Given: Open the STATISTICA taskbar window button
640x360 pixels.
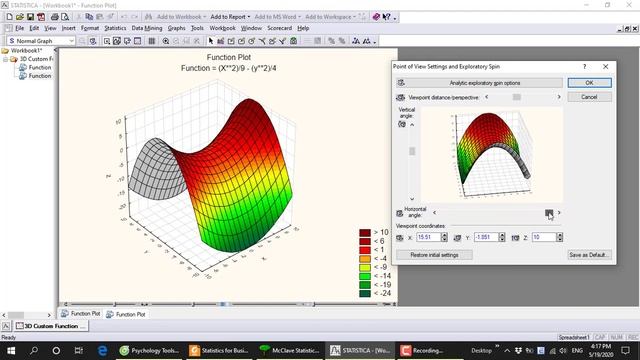Looking at the screenshot, I should click(x=360, y=350).
